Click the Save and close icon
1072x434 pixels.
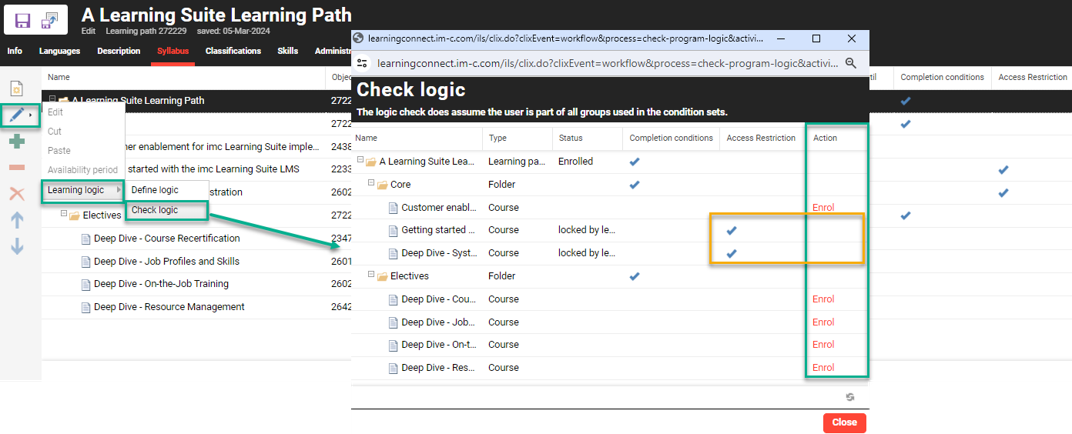pos(49,21)
